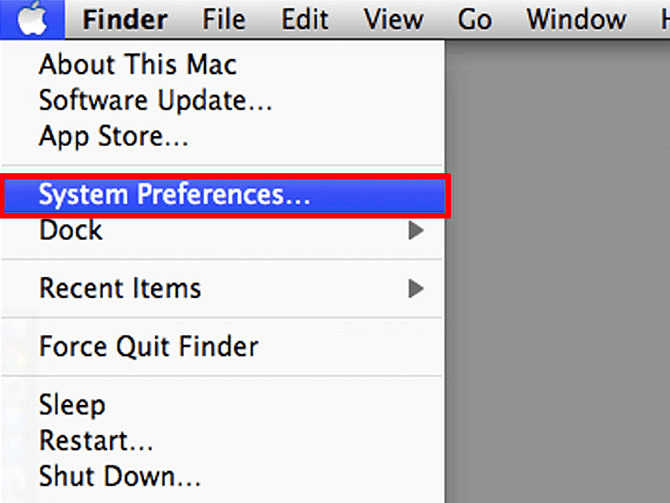Select the Dock menu item label

tap(71, 230)
